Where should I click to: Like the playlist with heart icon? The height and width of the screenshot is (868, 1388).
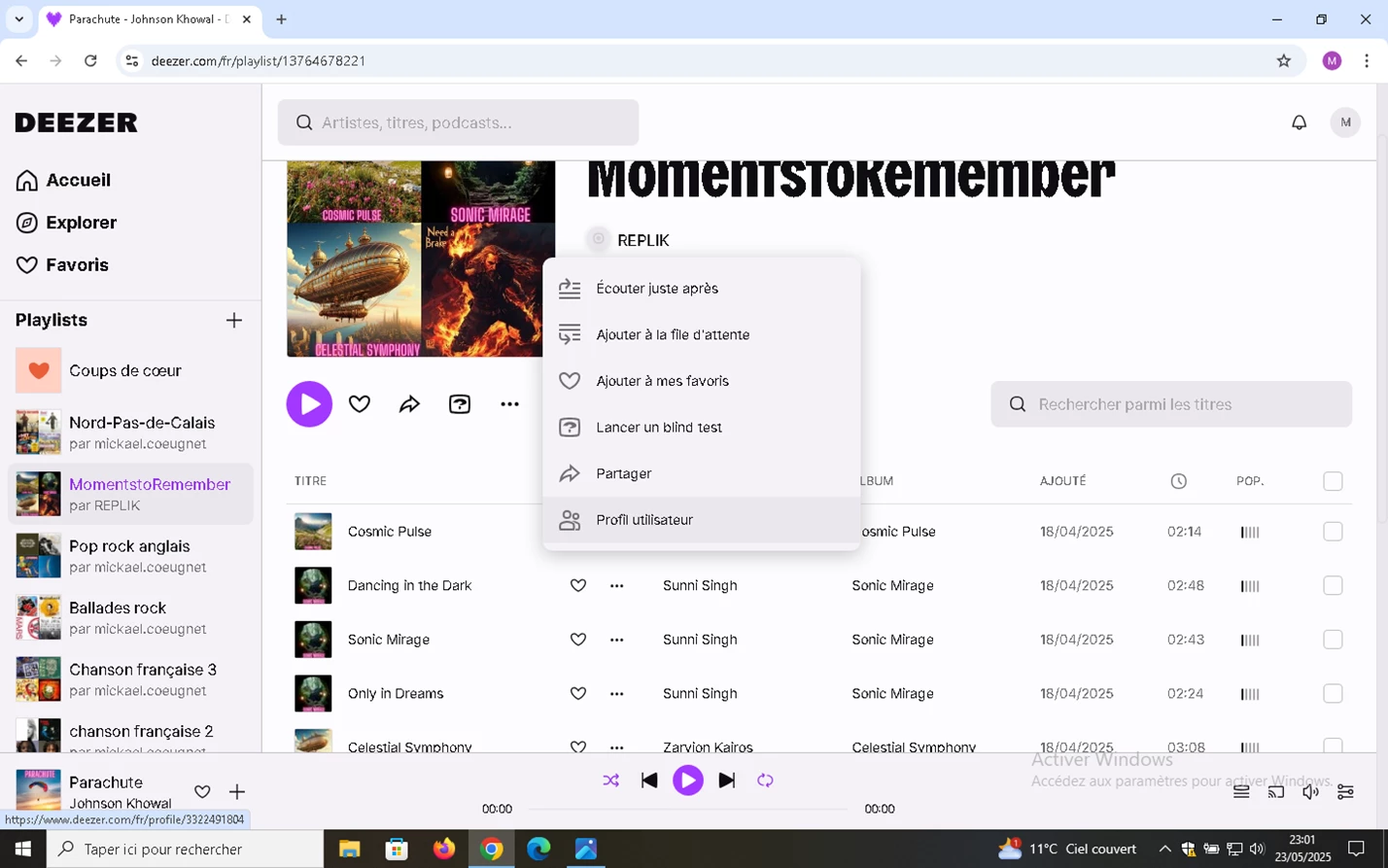(360, 404)
